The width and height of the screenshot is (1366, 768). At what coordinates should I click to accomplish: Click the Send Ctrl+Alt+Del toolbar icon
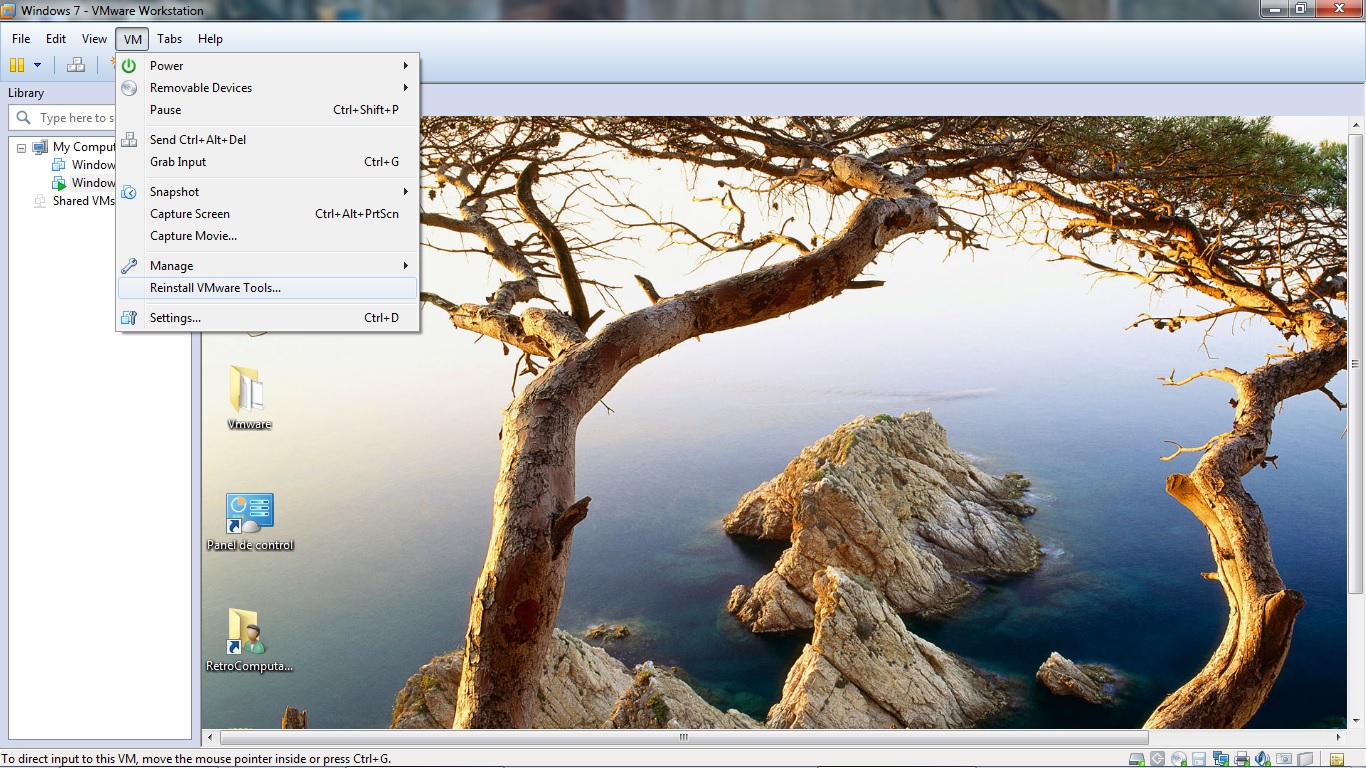click(x=76, y=65)
